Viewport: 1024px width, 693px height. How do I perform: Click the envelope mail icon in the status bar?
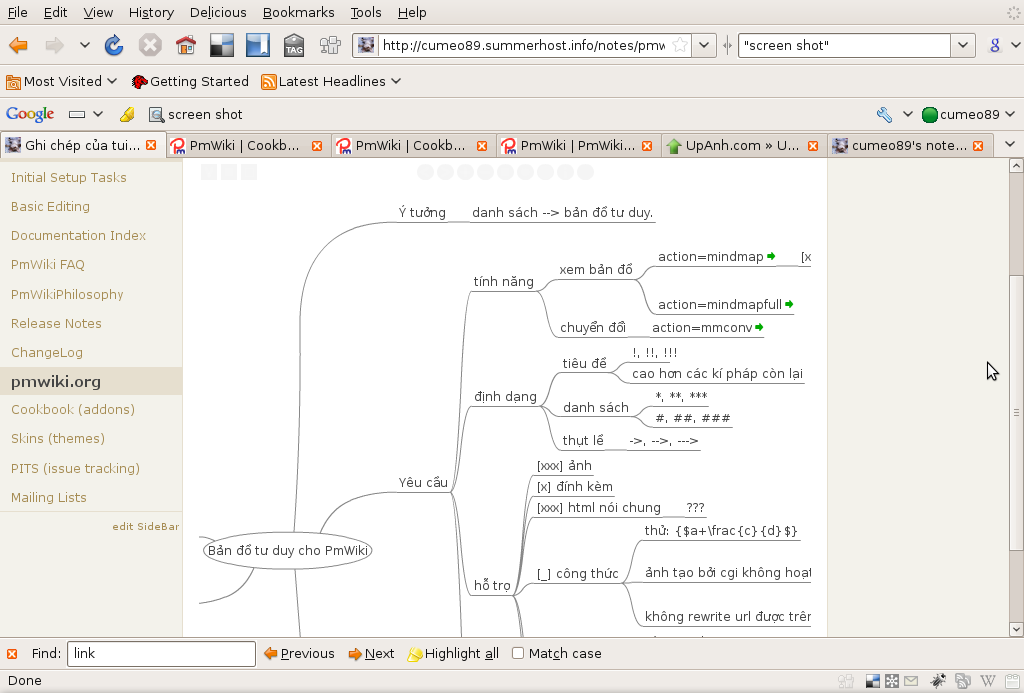(x=910, y=681)
